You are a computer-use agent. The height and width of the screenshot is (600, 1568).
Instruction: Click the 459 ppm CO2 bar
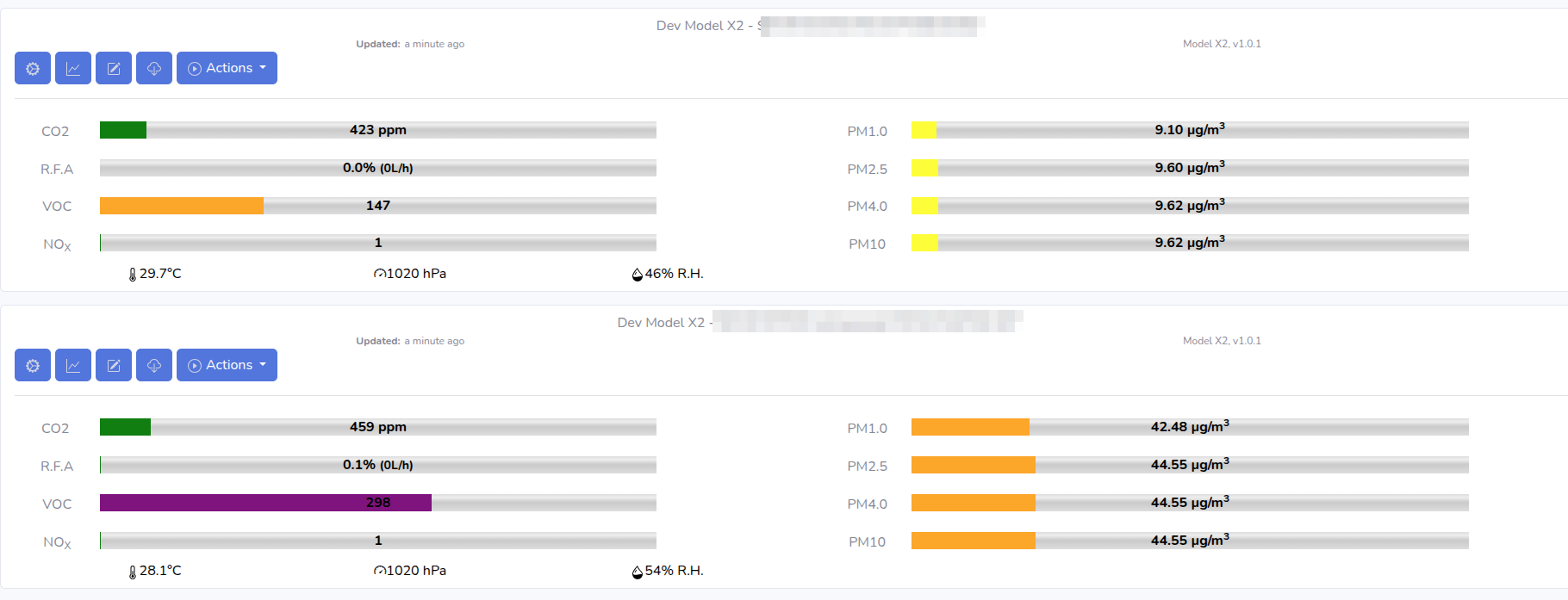[378, 427]
